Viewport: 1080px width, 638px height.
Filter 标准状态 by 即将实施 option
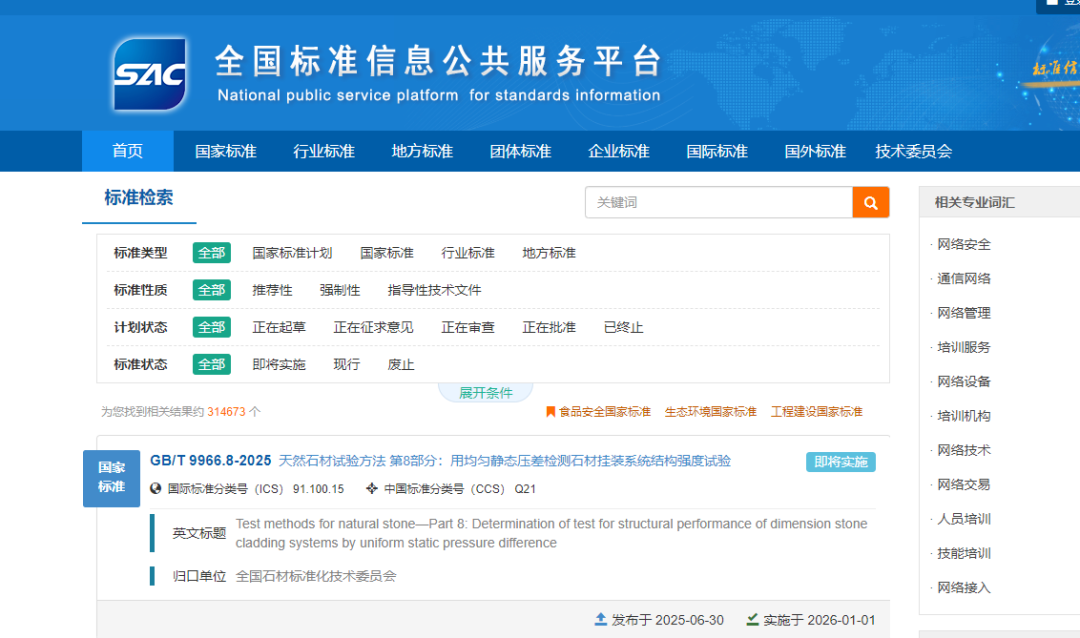point(279,364)
